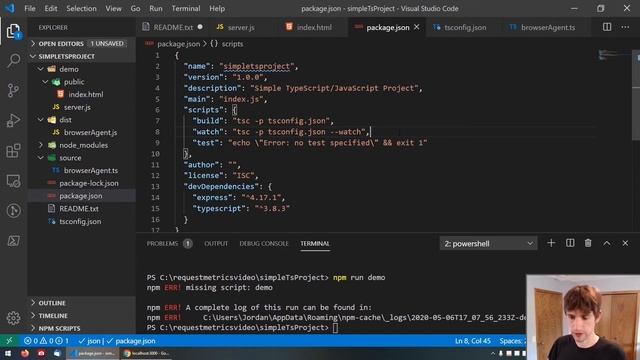640x360 pixels.
Task: Switch to the server.js tab
Action: pos(241,27)
